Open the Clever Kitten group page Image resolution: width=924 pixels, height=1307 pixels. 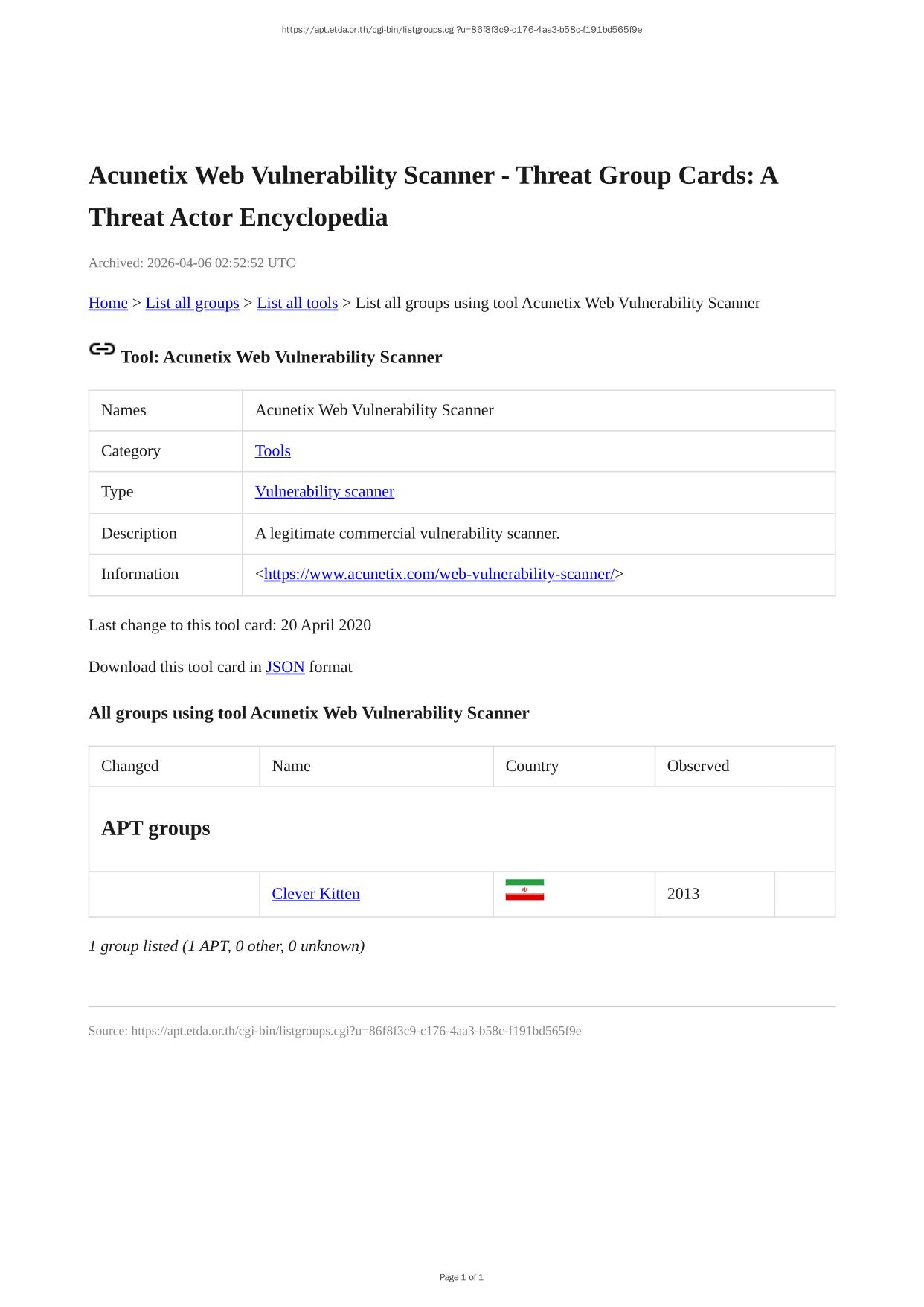315,894
